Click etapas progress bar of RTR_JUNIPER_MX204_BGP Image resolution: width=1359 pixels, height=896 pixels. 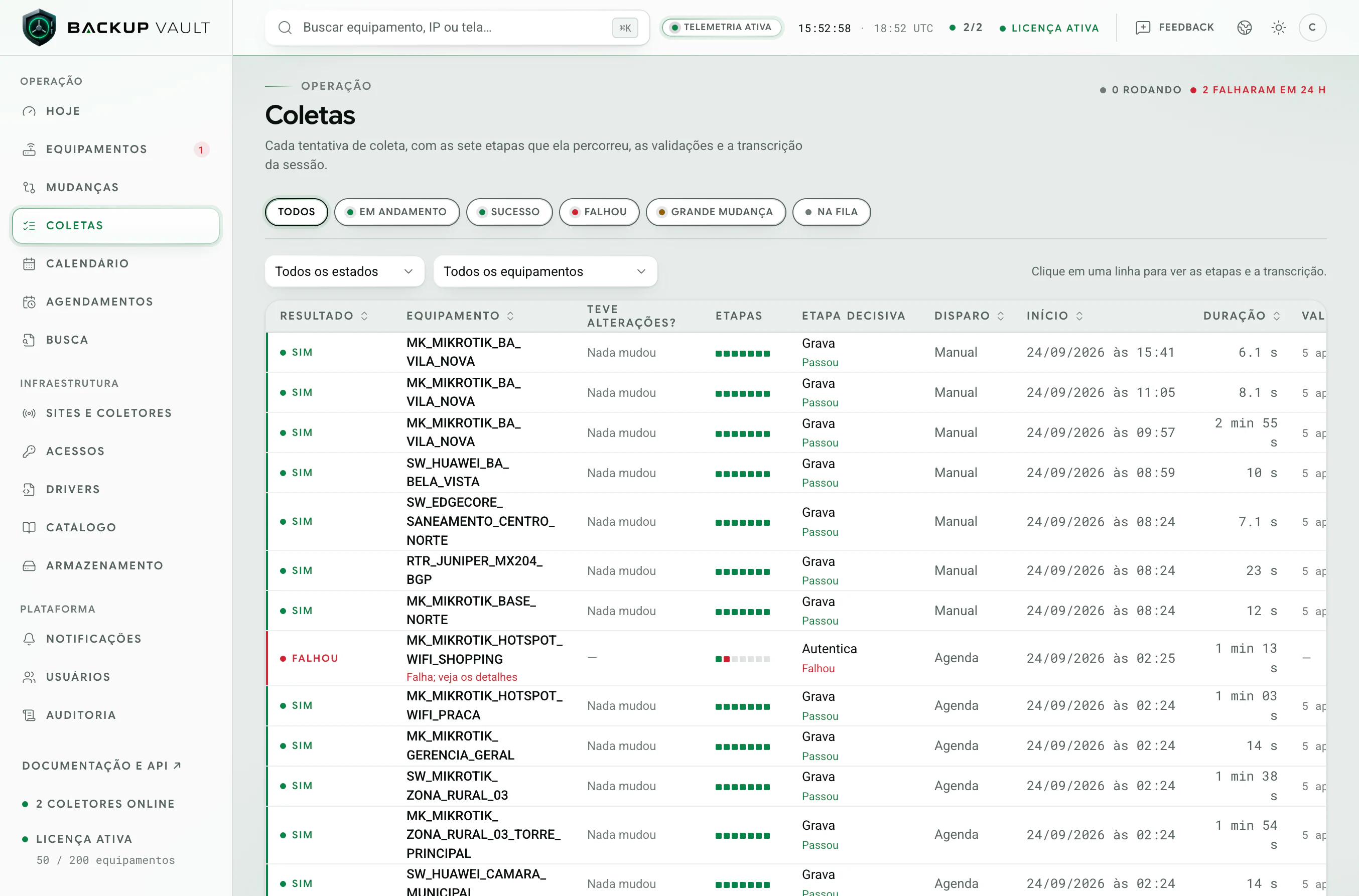pyautogui.click(x=742, y=571)
